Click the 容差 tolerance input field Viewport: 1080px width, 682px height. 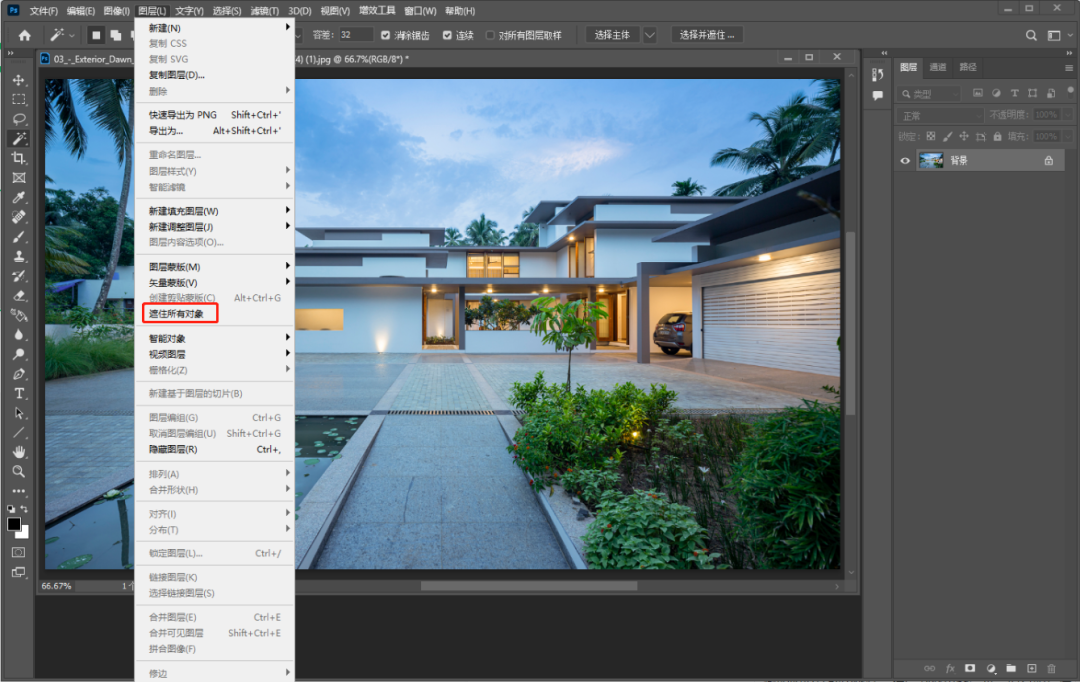tap(355, 35)
